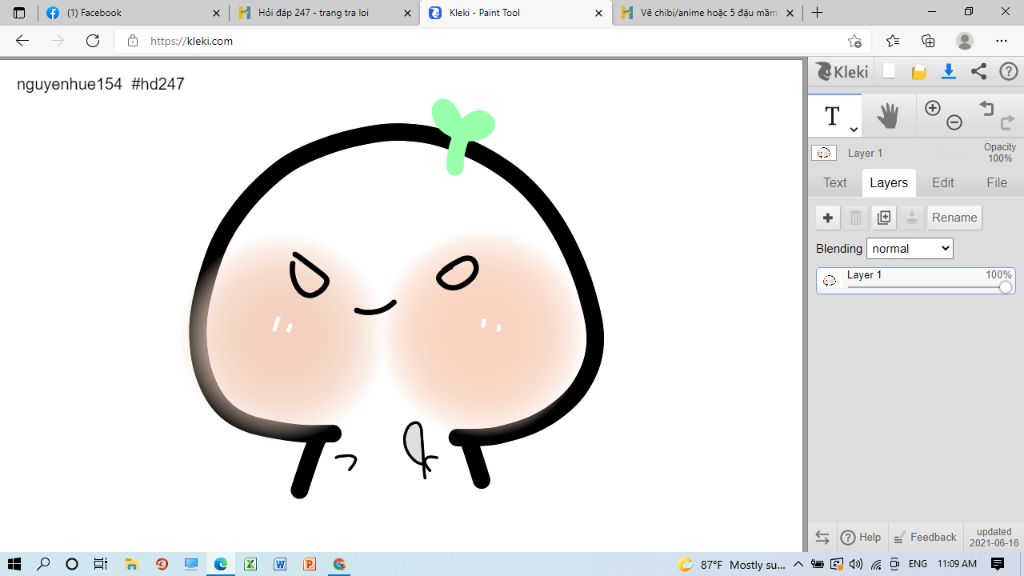Click the ENG language indicator
This screenshot has width=1024, height=576.
918,564
